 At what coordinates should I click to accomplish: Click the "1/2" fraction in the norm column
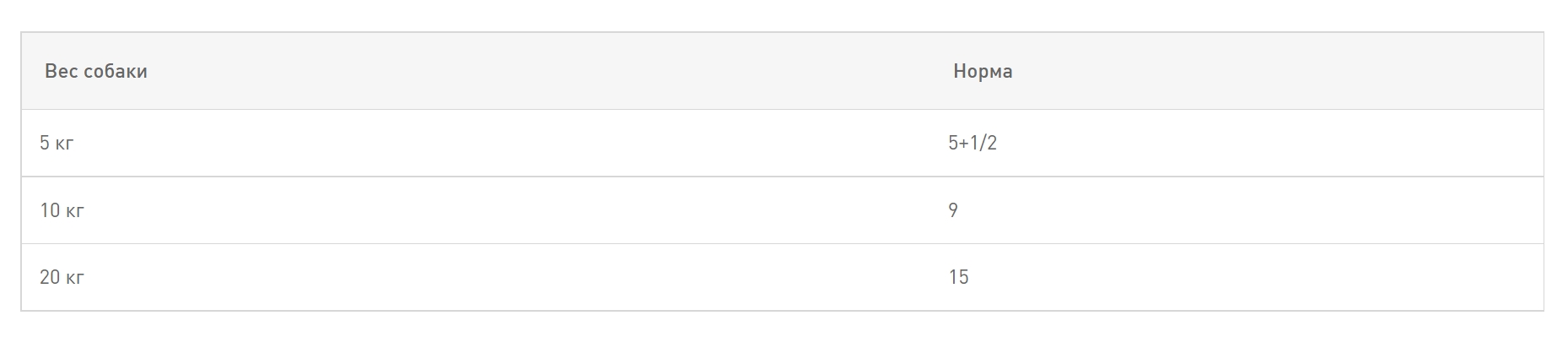[983, 144]
